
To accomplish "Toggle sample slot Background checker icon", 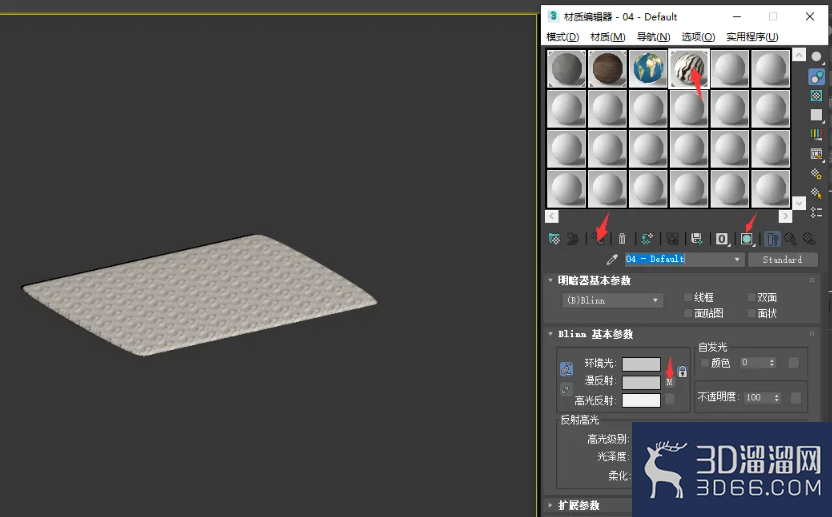I will click(817, 96).
